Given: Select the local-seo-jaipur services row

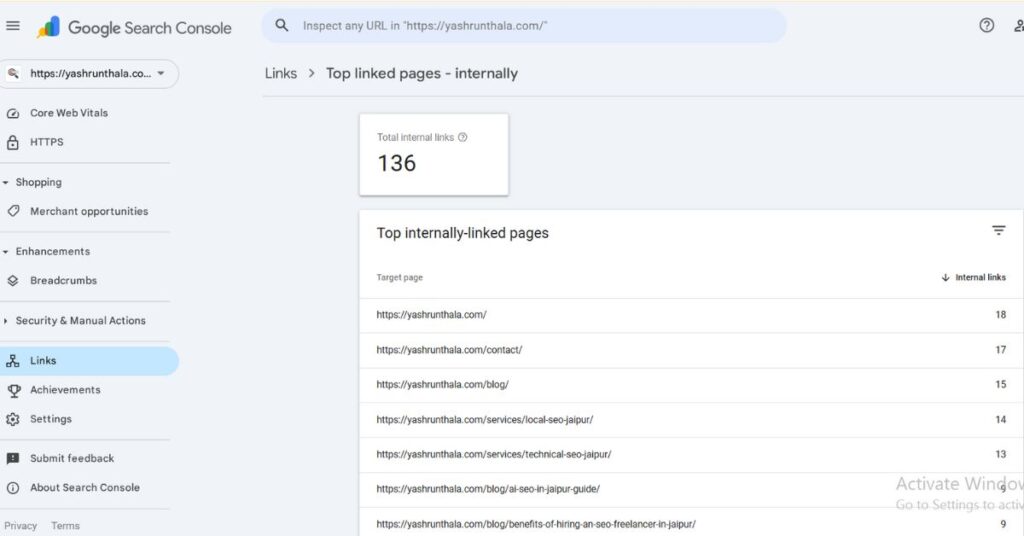Looking at the screenshot, I should (x=691, y=420).
